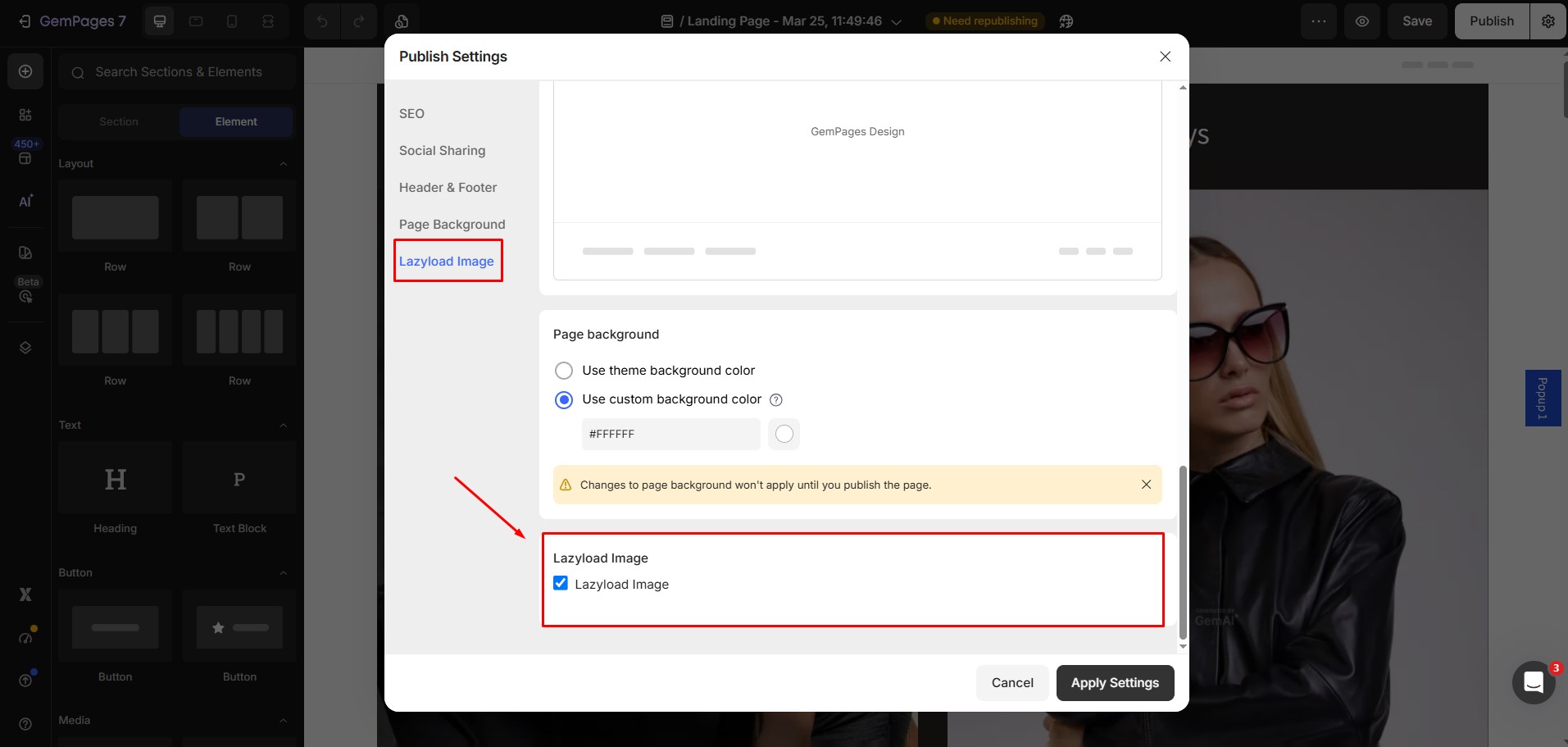The width and height of the screenshot is (1568, 747).
Task: Switch to the Section tab
Action: tap(119, 121)
